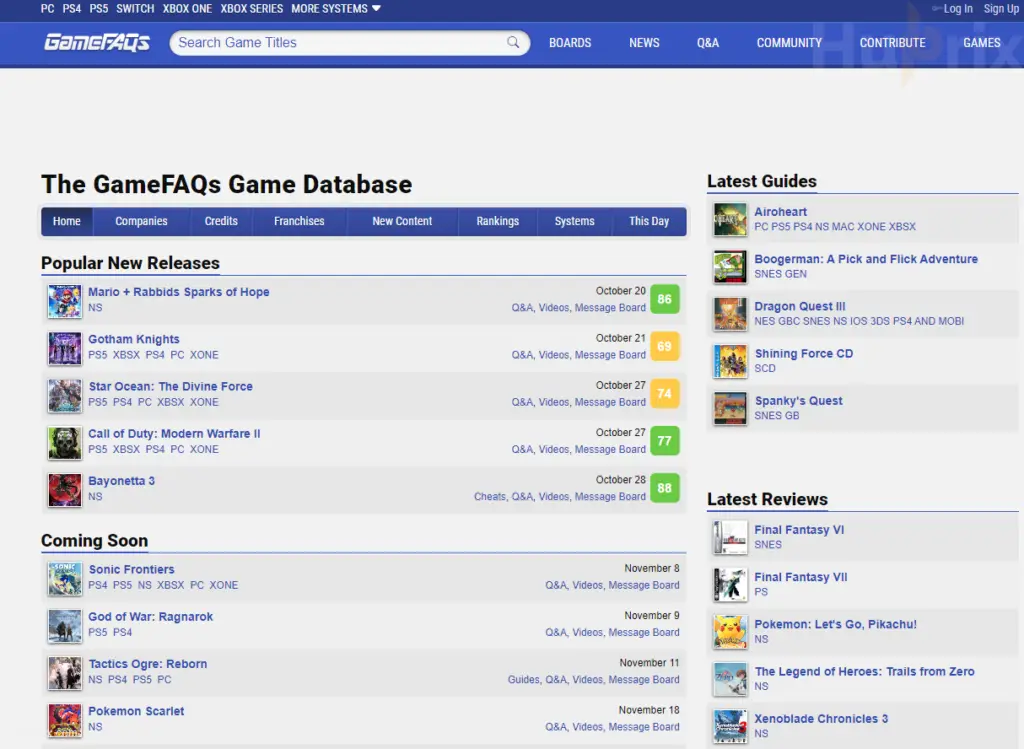Switch to the Rankings tab
This screenshot has width=1024, height=749.
(498, 221)
